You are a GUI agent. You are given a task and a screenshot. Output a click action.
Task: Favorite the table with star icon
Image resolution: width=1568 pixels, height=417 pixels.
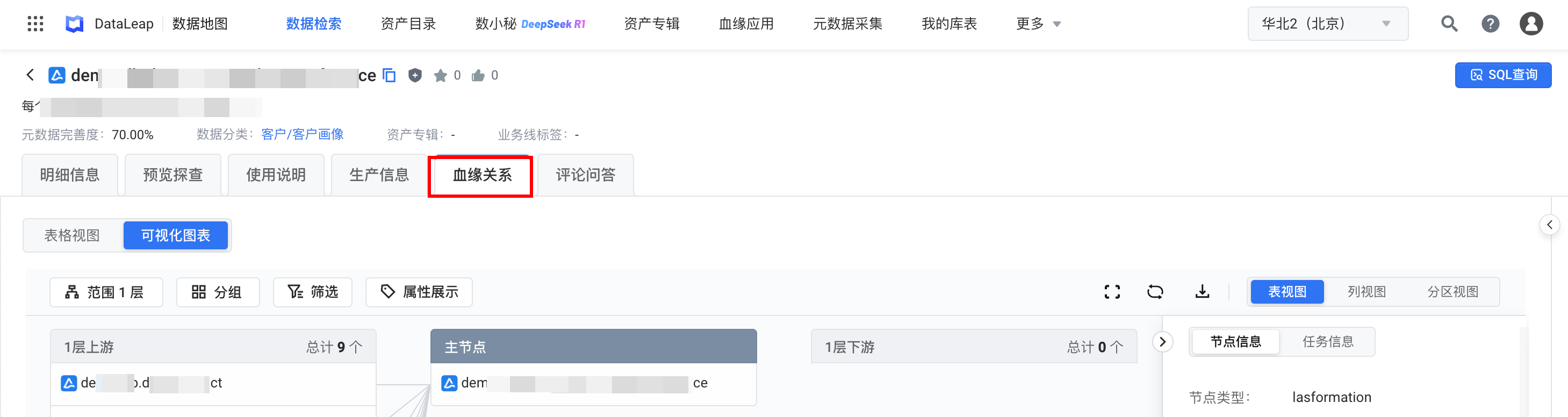[x=440, y=75]
